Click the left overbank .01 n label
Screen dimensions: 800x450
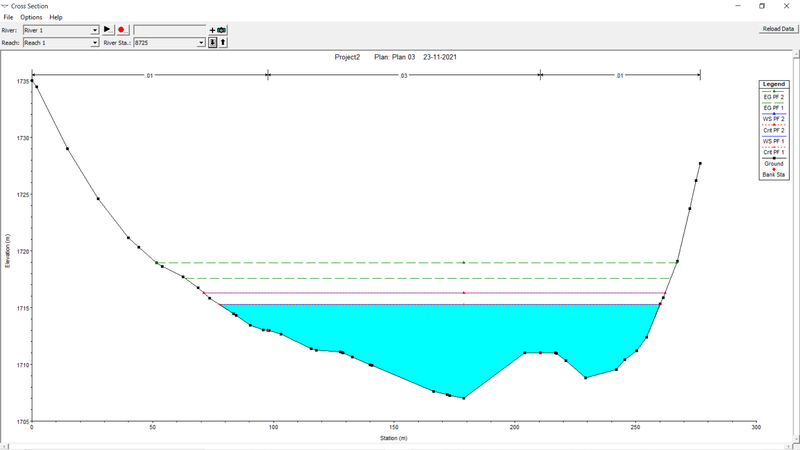tap(149, 76)
